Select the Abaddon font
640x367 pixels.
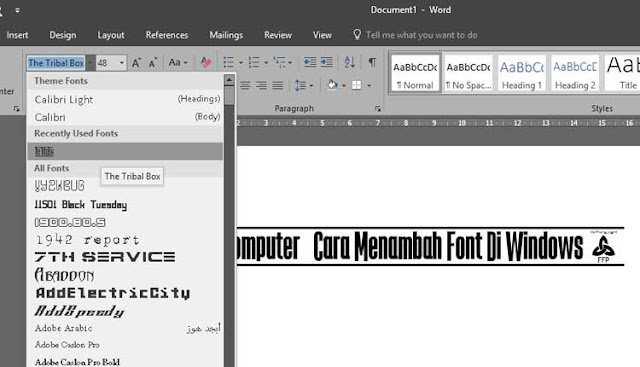click(125, 275)
